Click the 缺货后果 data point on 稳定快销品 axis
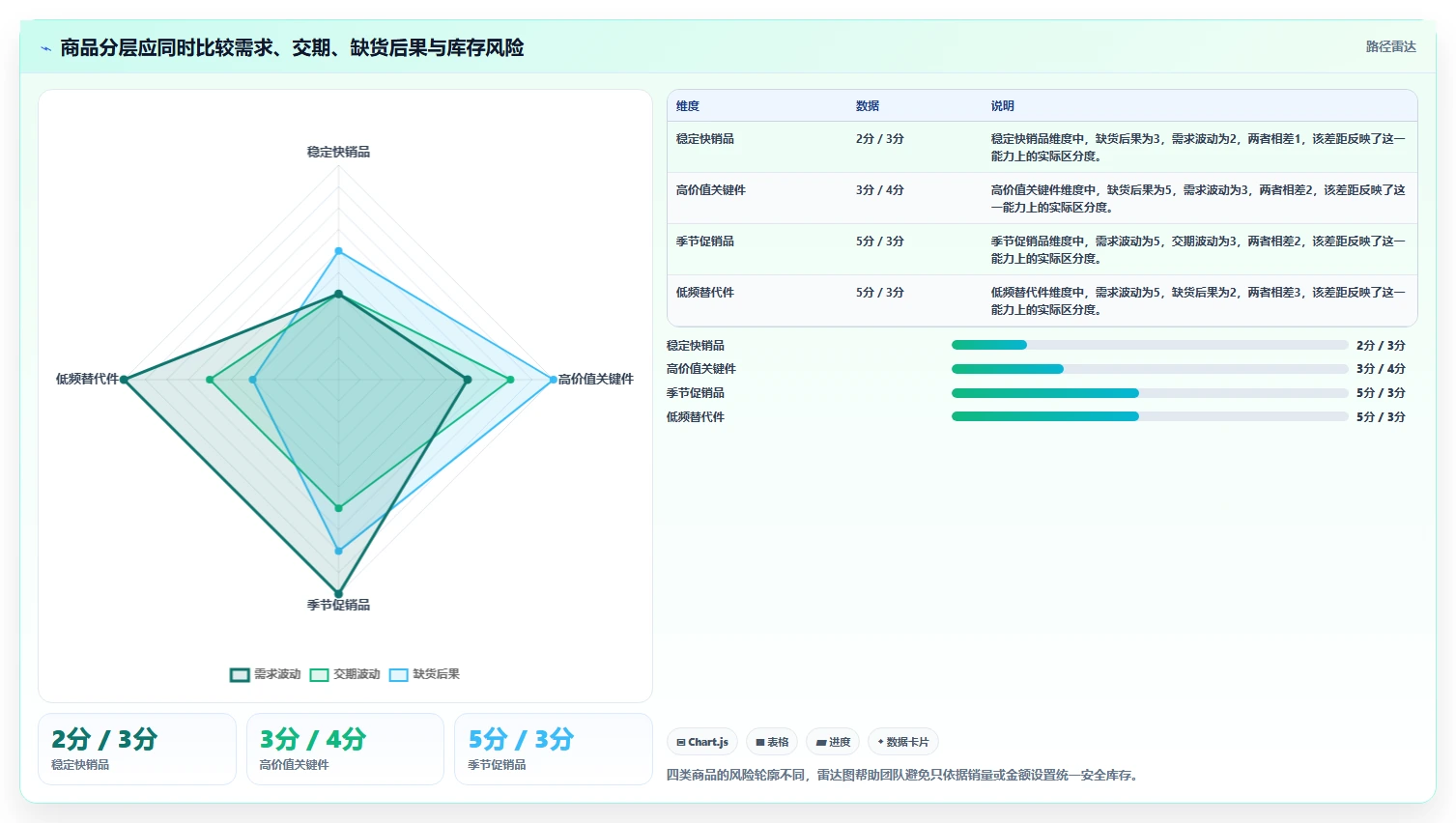Image resolution: width=1456 pixels, height=823 pixels. pos(338,251)
